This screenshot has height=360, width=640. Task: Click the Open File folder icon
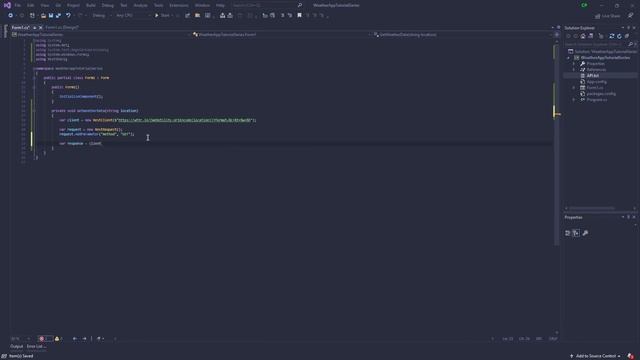43,16
